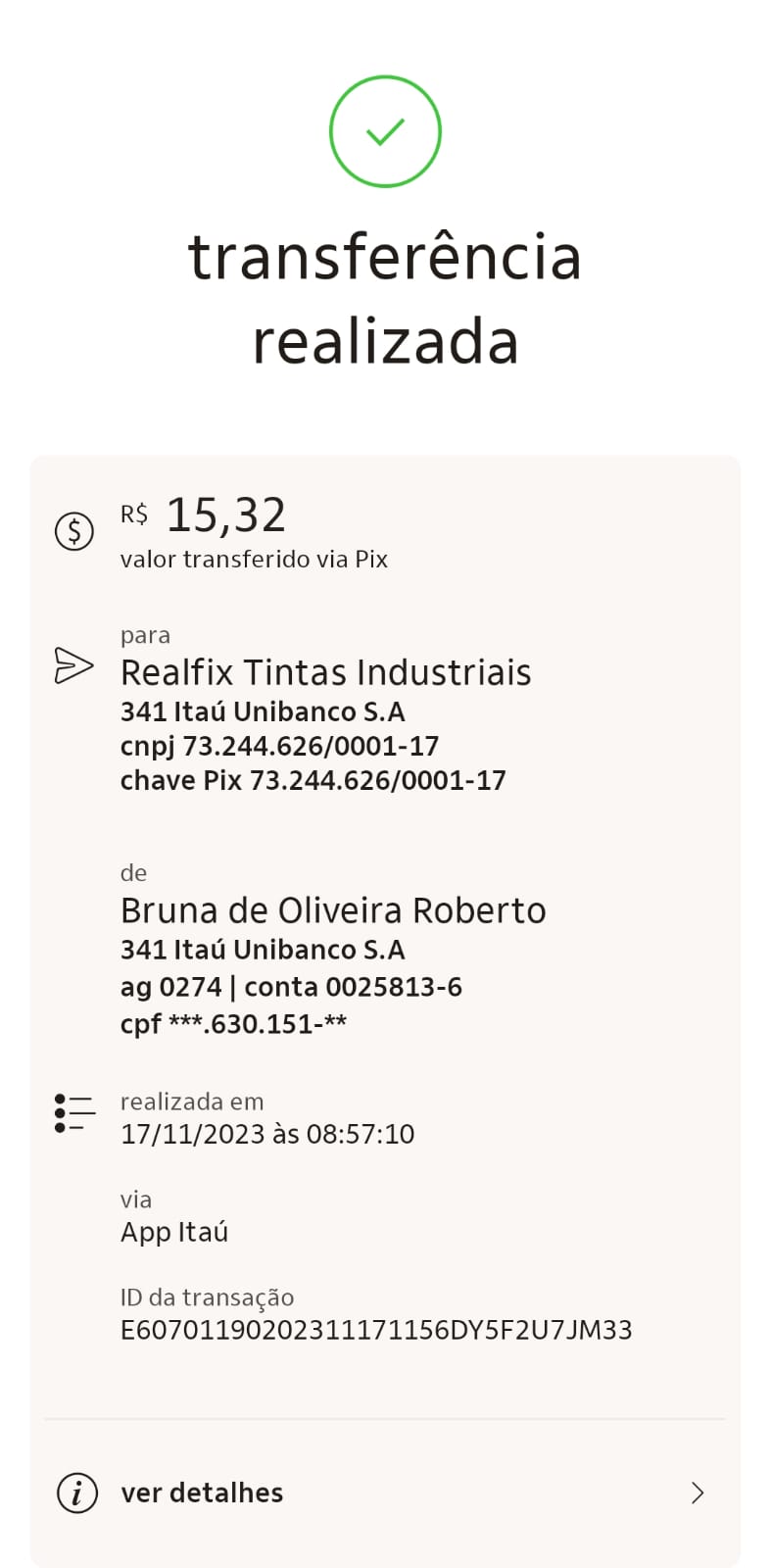Click the list details icon
The image size is (771, 1568).
click(x=74, y=1113)
